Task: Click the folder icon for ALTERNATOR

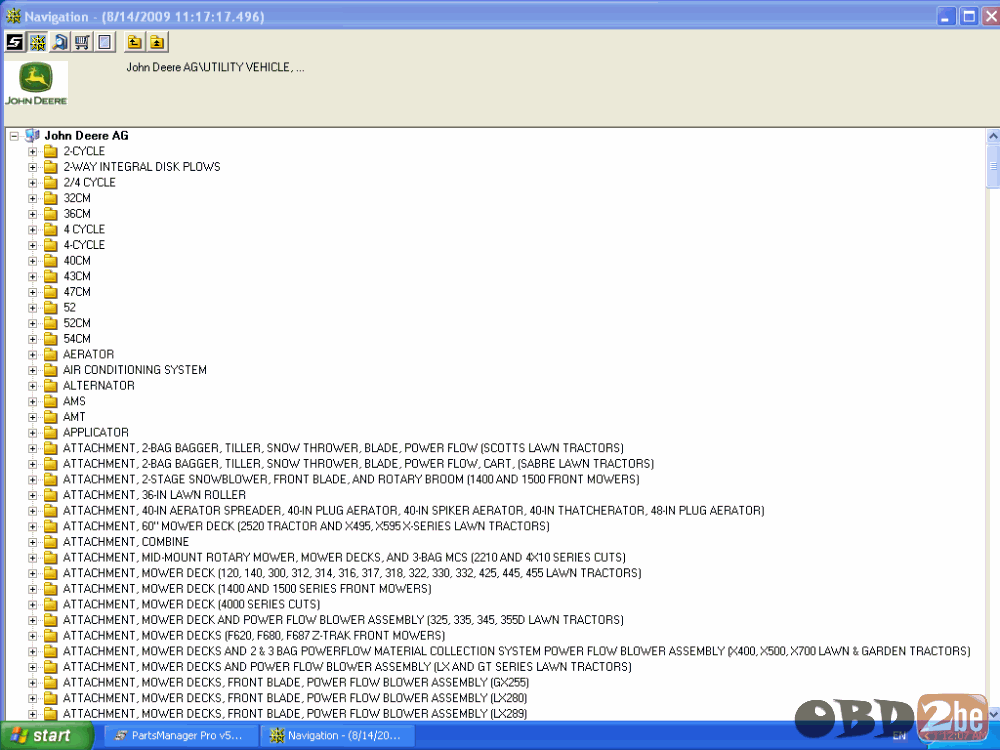Action: [x=51, y=386]
